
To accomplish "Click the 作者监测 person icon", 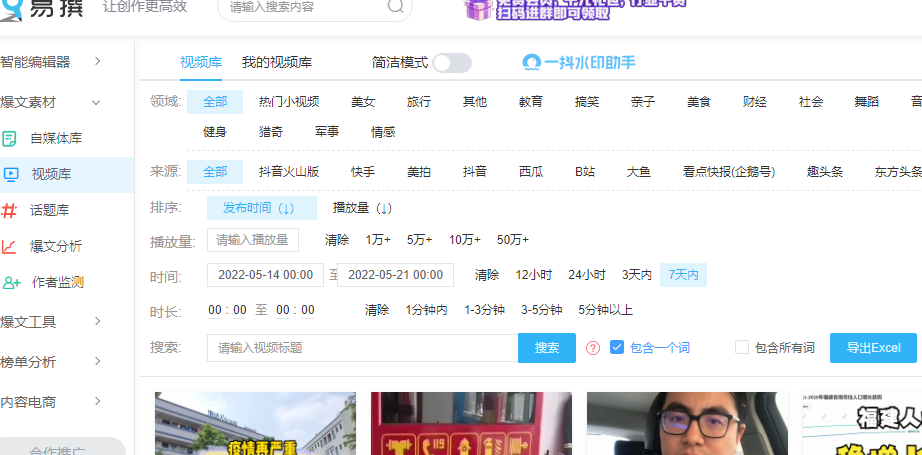I will coord(11,282).
